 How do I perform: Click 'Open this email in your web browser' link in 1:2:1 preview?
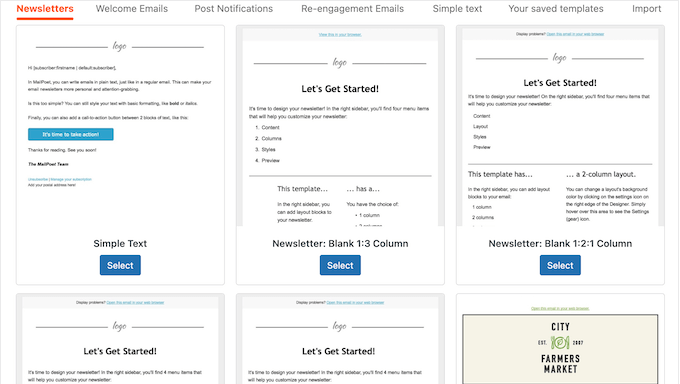(x=575, y=34)
